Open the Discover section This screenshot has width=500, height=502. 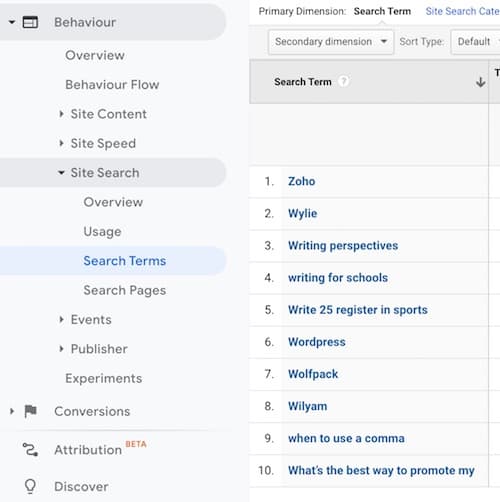(81, 486)
